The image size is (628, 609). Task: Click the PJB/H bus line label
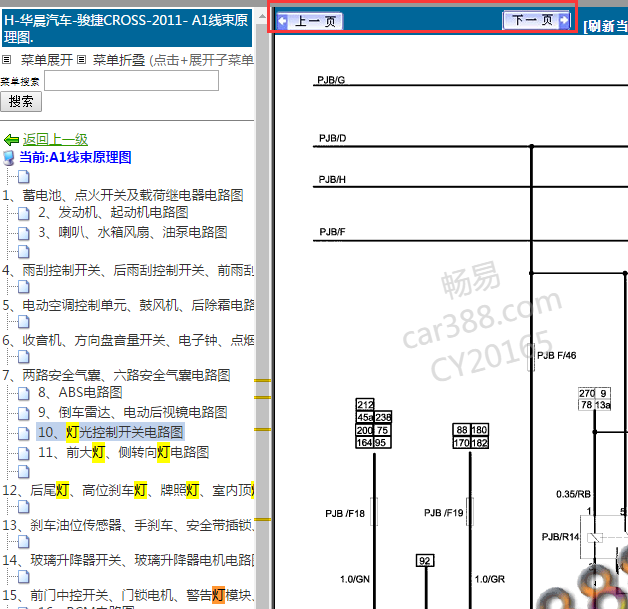coord(332,179)
